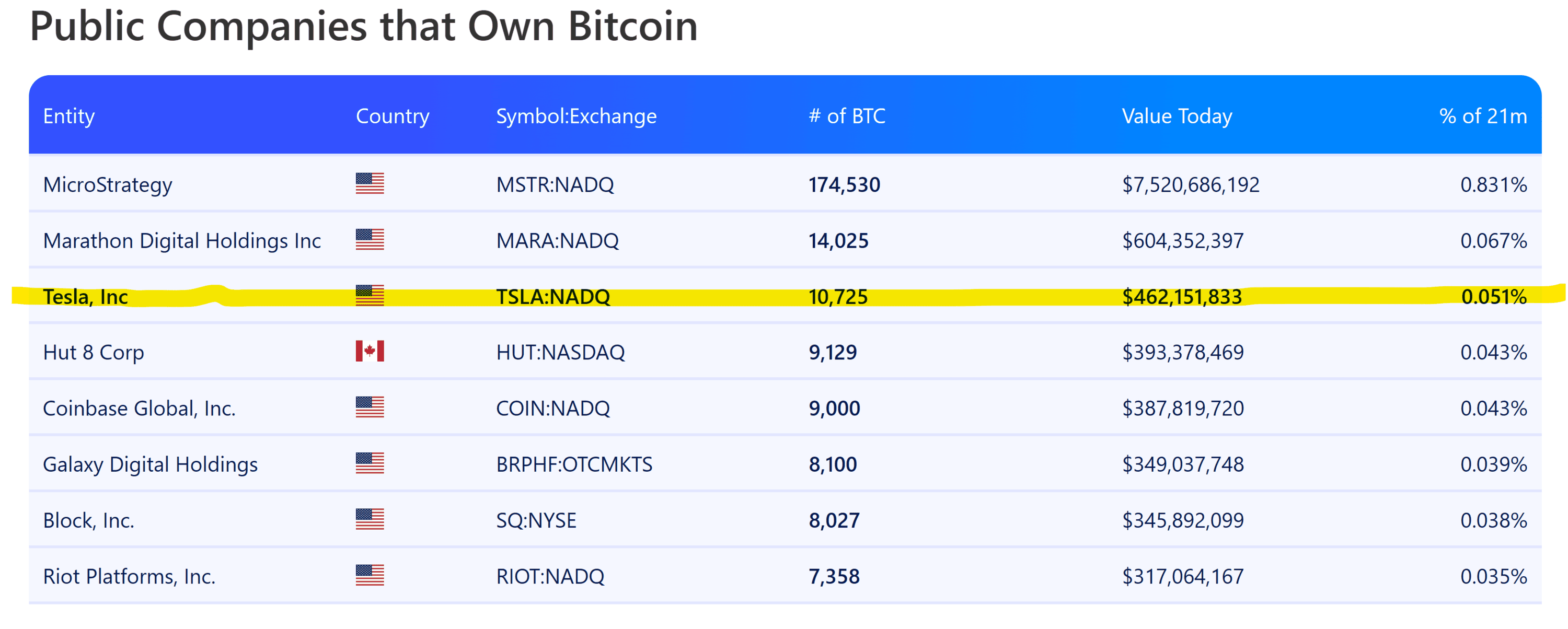Screen dimensions: 1568x629
Task: Click the flag icon in the Tesla row
Action: [x=370, y=295]
